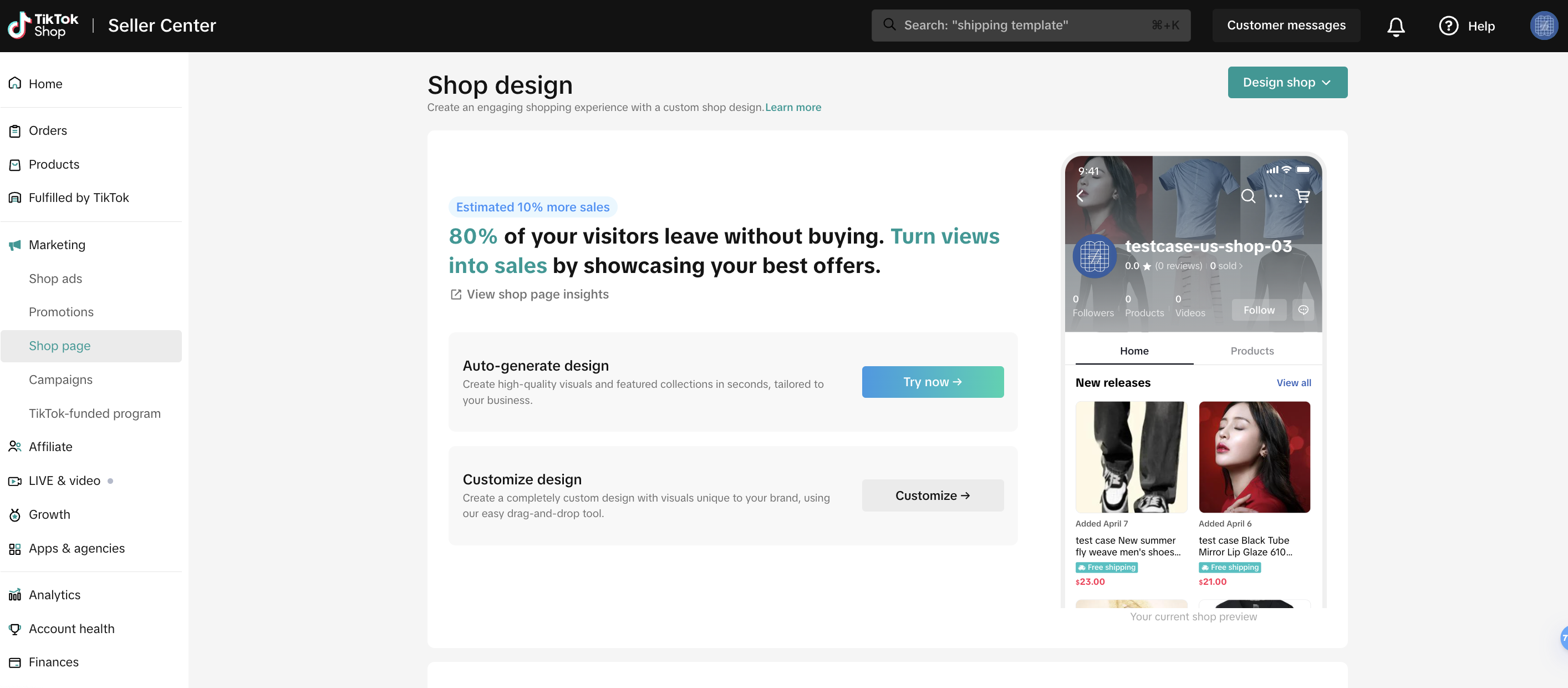Click the TikTok Shop logo
Viewport: 1568px width, 688px height.
point(43,26)
